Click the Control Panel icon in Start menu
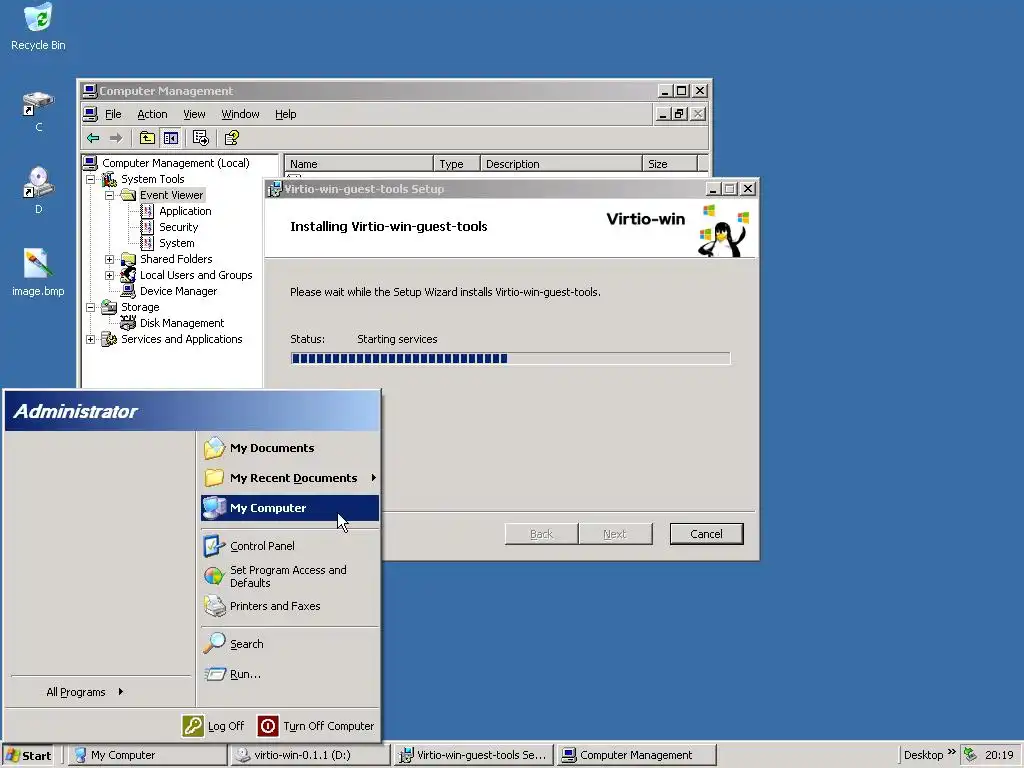Viewport: 1024px width, 768px height. click(214, 546)
